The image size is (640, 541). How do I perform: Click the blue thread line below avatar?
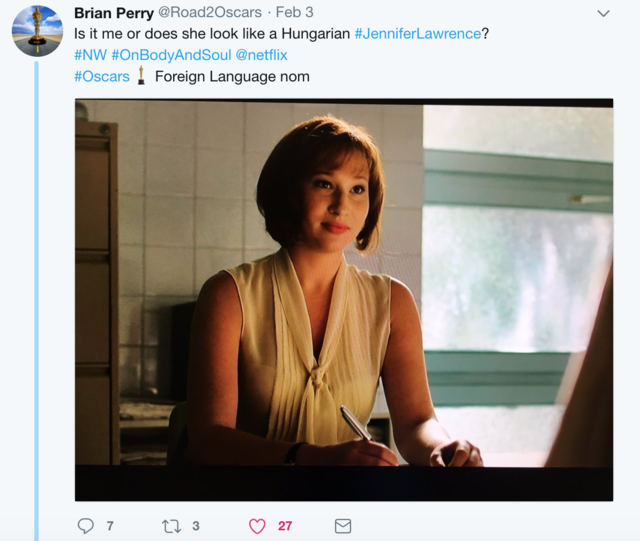coord(36,301)
